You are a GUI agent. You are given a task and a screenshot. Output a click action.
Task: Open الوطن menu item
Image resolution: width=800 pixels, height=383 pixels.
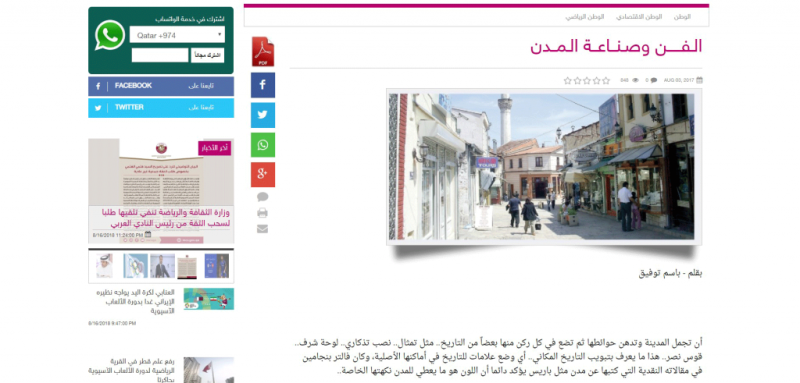coord(682,17)
